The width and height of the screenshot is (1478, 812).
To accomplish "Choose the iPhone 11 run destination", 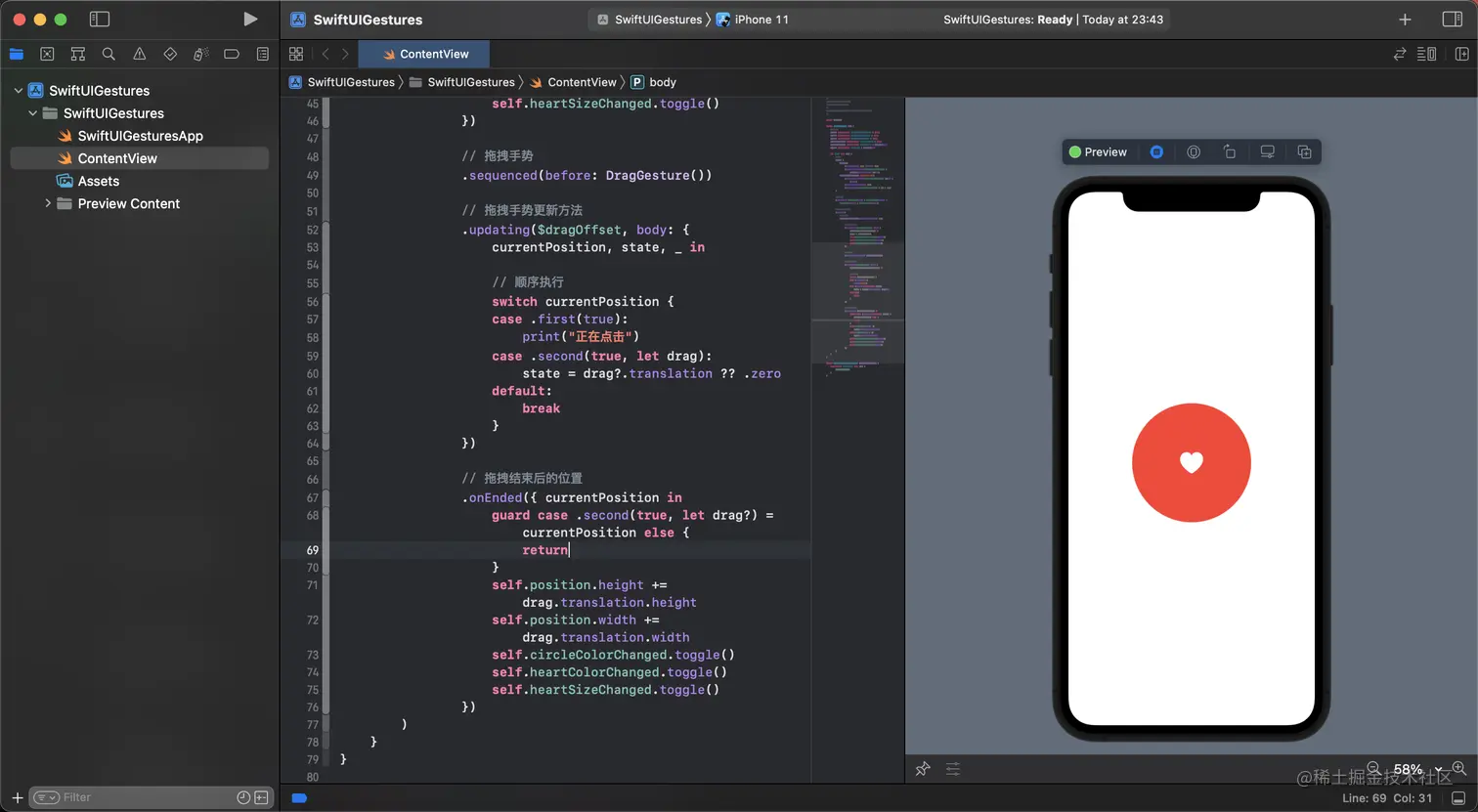I will [753, 20].
